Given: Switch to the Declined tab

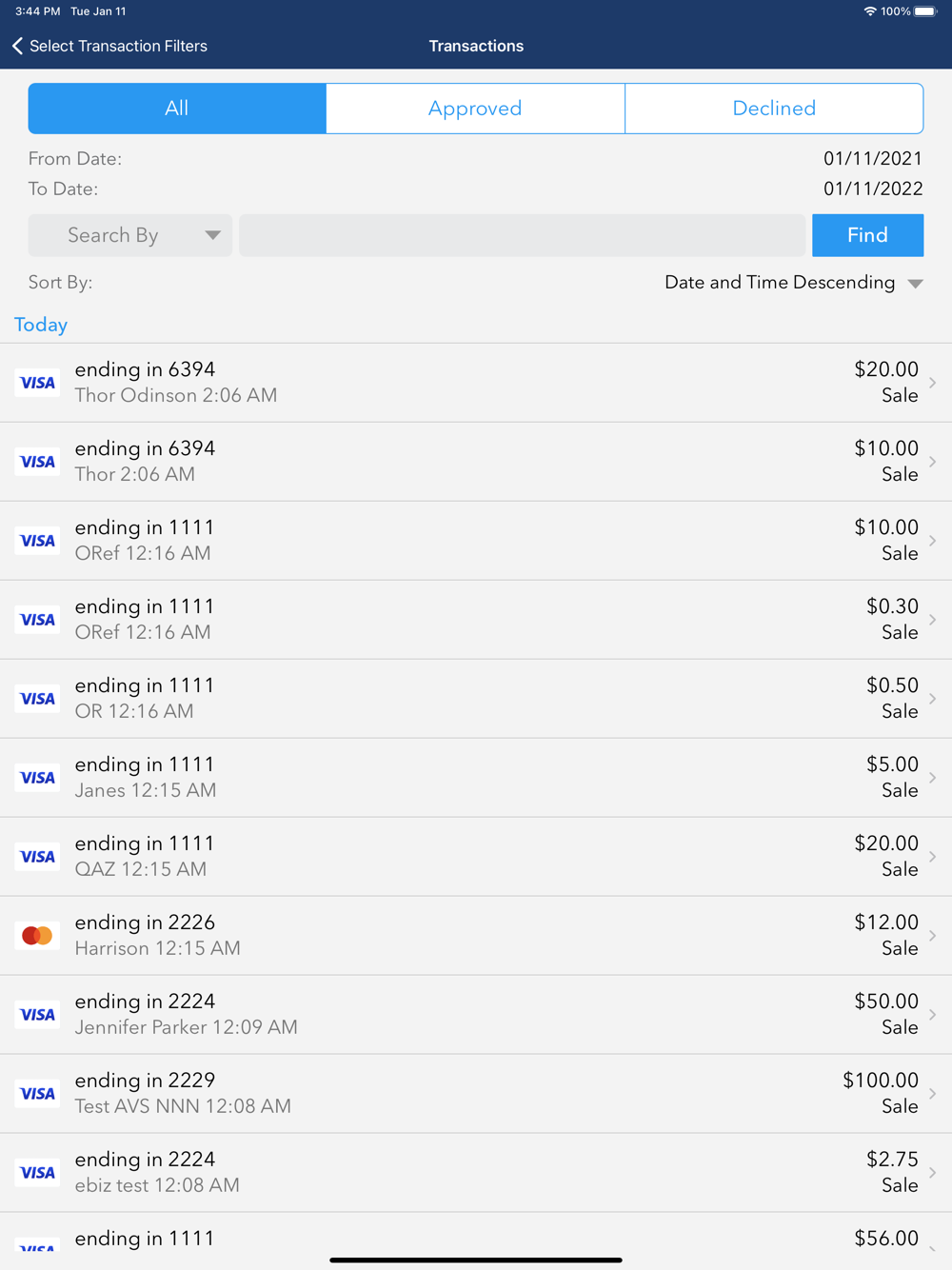Looking at the screenshot, I should pos(774,109).
